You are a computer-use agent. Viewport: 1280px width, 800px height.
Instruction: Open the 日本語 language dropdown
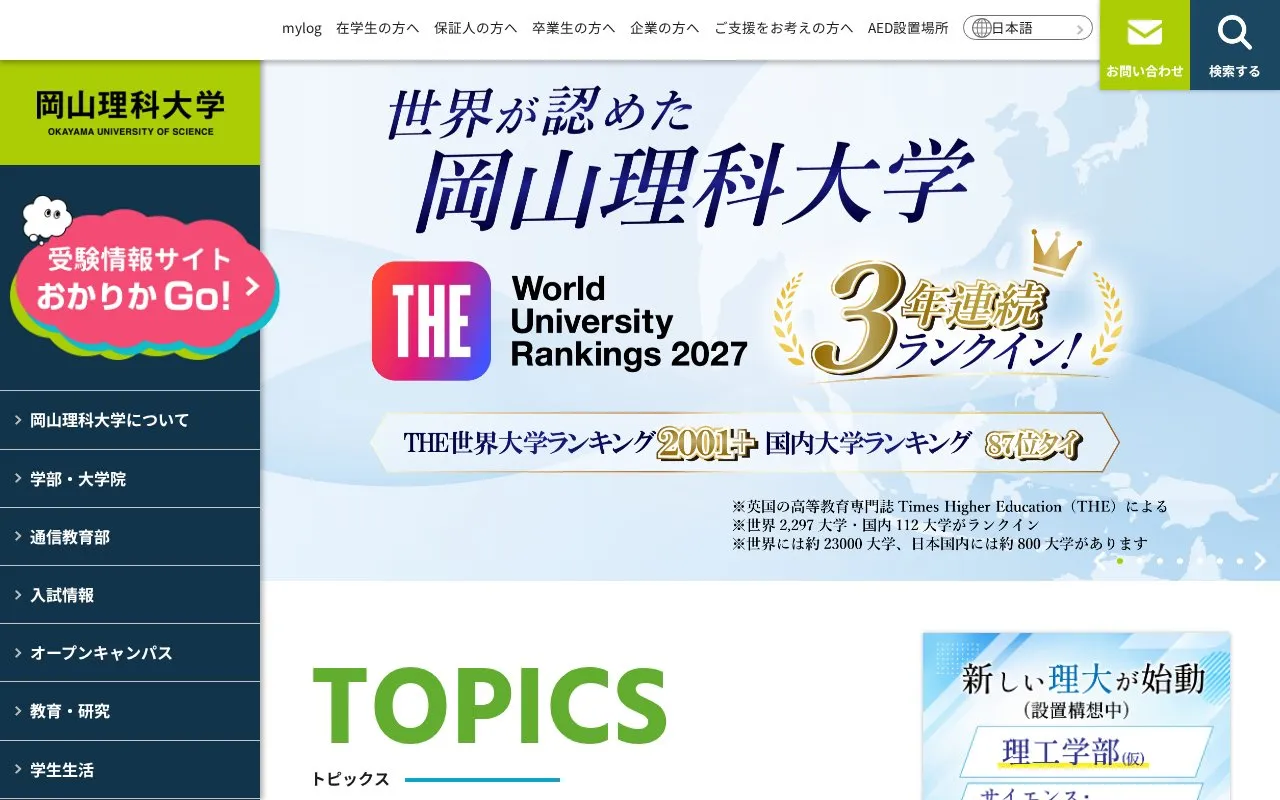(x=1028, y=28)
